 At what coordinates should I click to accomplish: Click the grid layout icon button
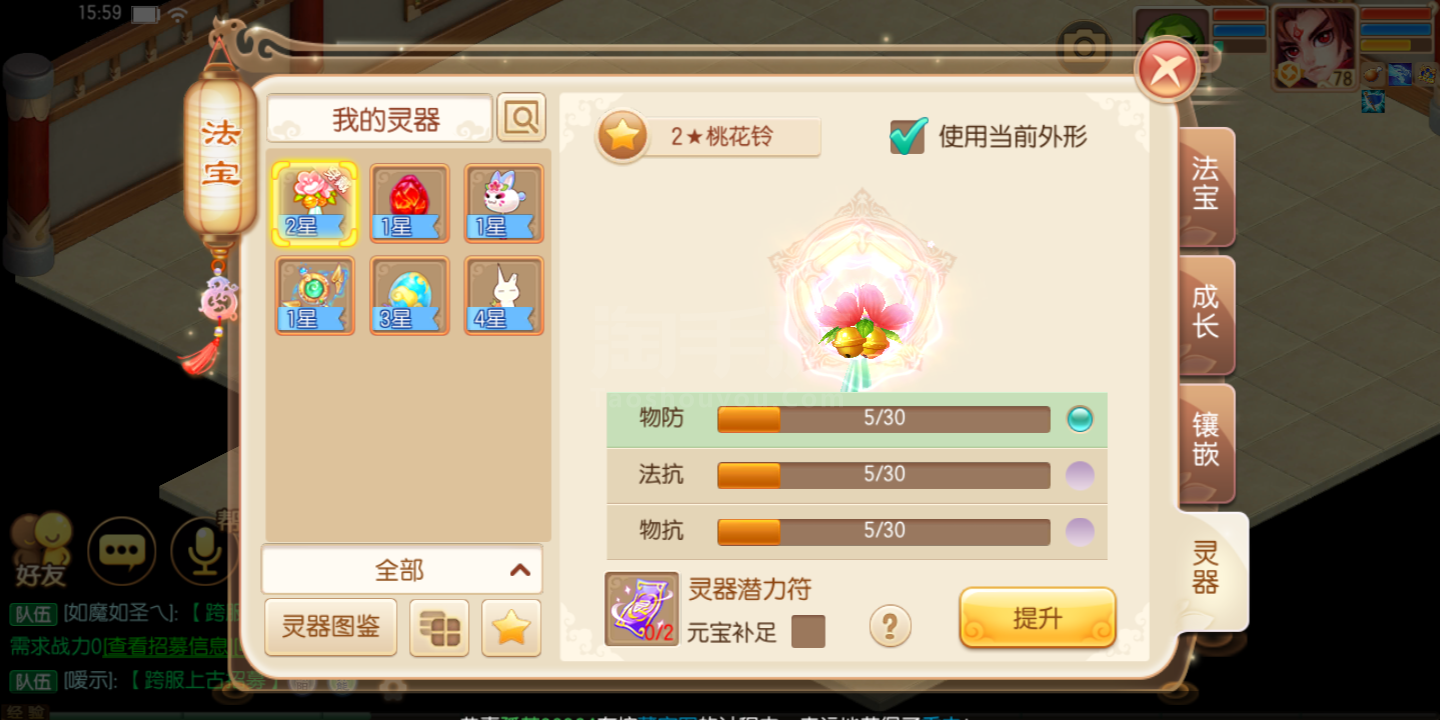click(x=439, y=628)
